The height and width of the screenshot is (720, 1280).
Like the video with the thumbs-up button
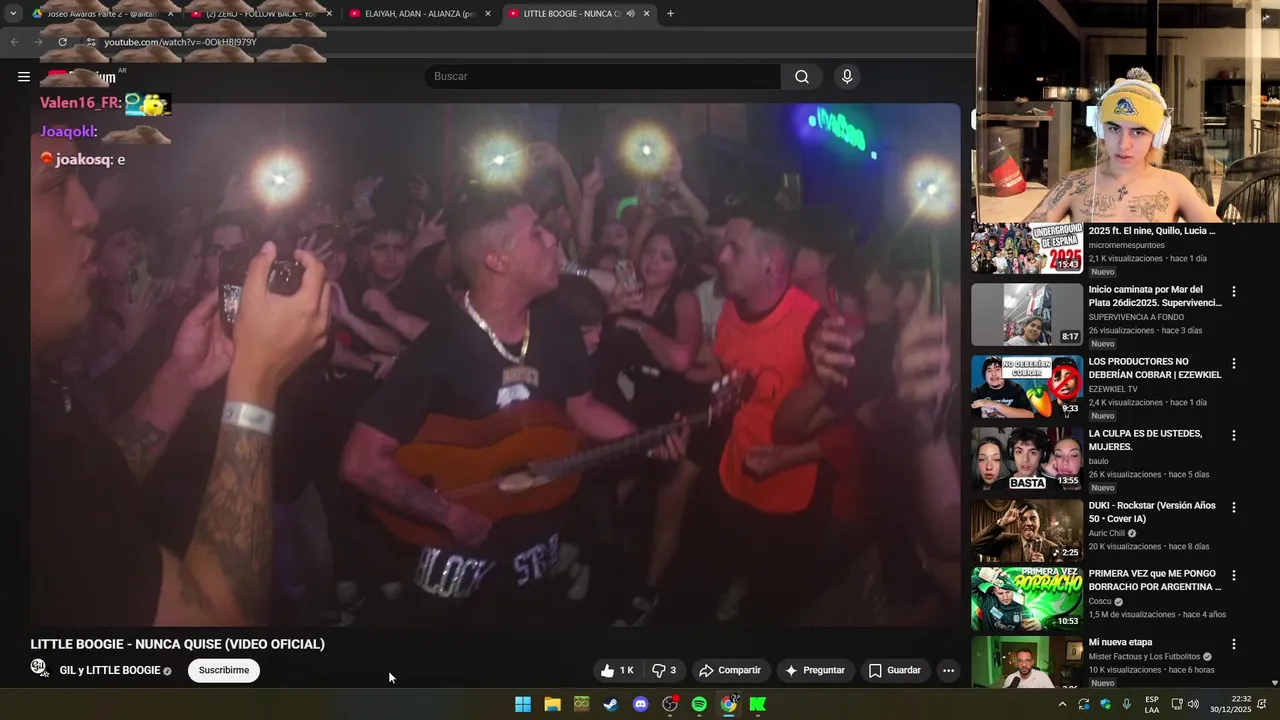pos(617,670)
